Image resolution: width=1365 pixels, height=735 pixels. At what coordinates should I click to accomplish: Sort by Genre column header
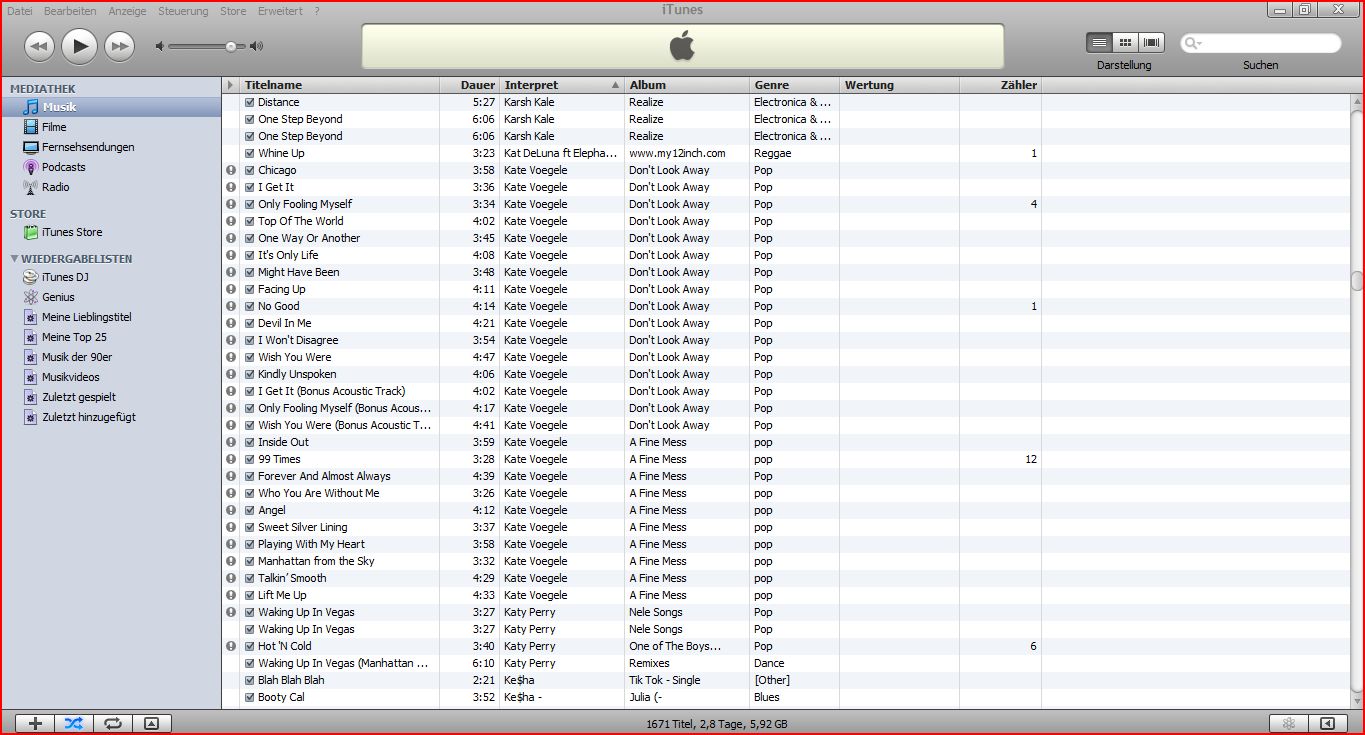(794, 85)
